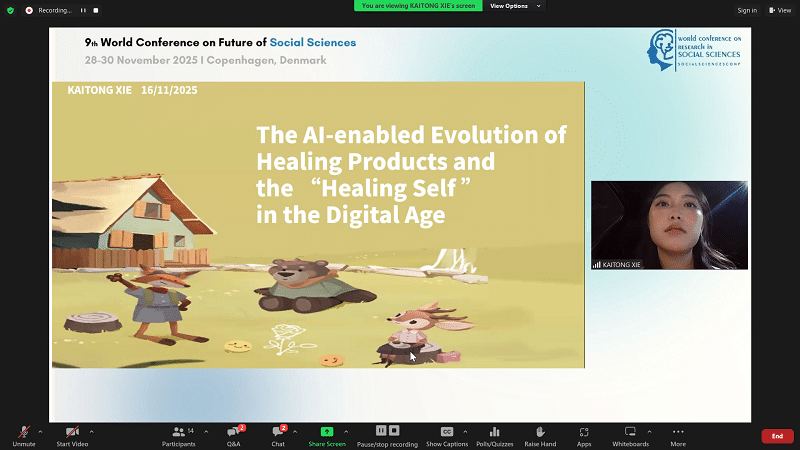Open the View Options dropdown
This screenshot has height=450, width=800.
click(x=515, y=6)
